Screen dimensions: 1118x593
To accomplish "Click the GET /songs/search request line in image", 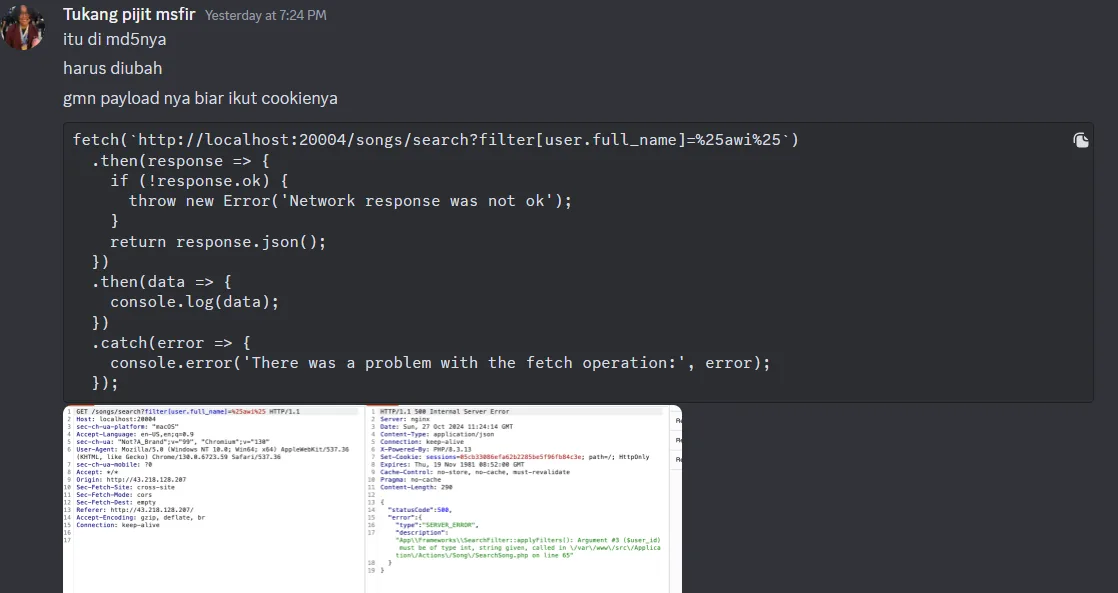I will pyautogui.click(x=188, y=411).
